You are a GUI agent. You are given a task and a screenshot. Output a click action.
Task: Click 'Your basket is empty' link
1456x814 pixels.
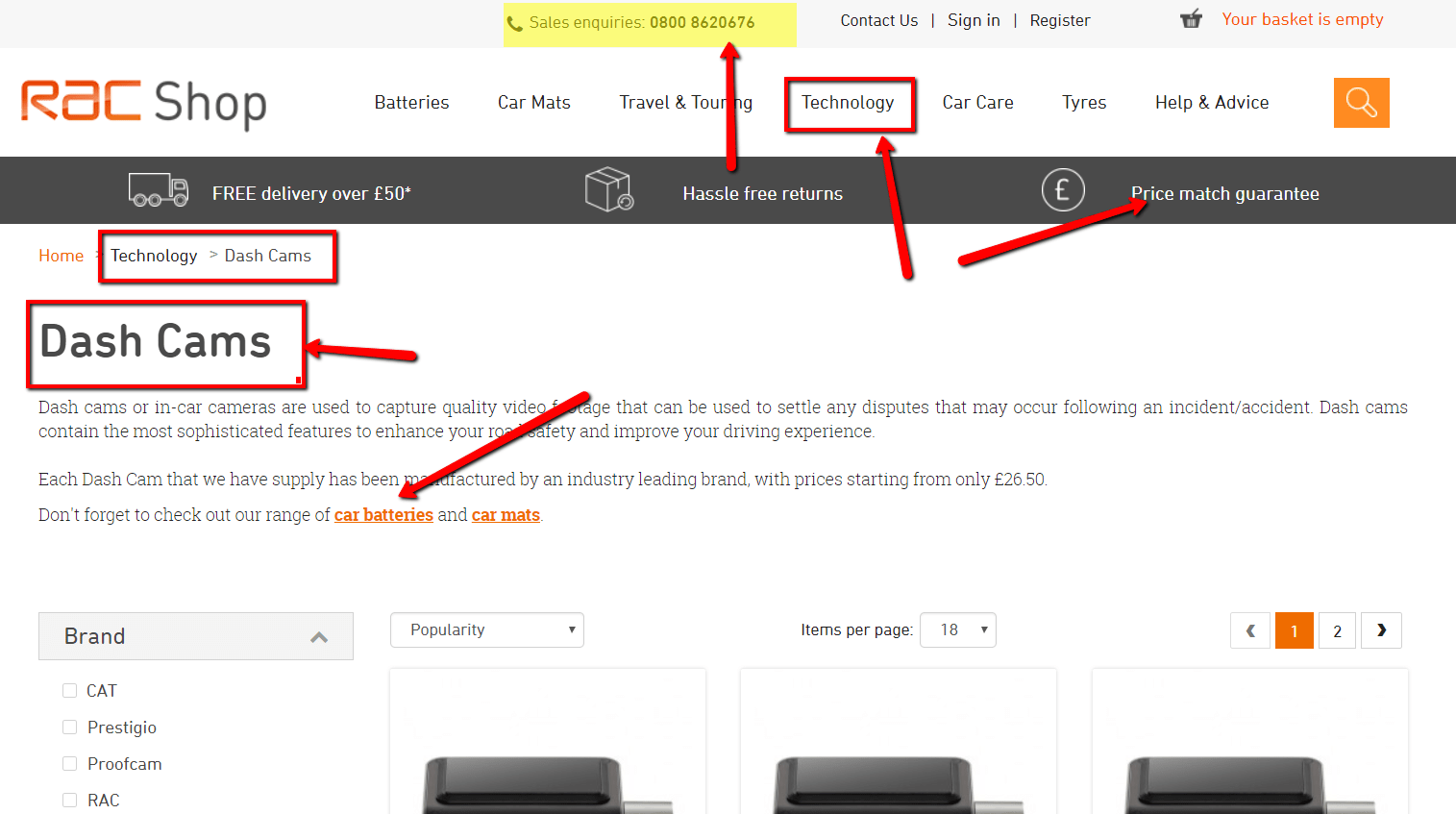(x=1302, y=19)
